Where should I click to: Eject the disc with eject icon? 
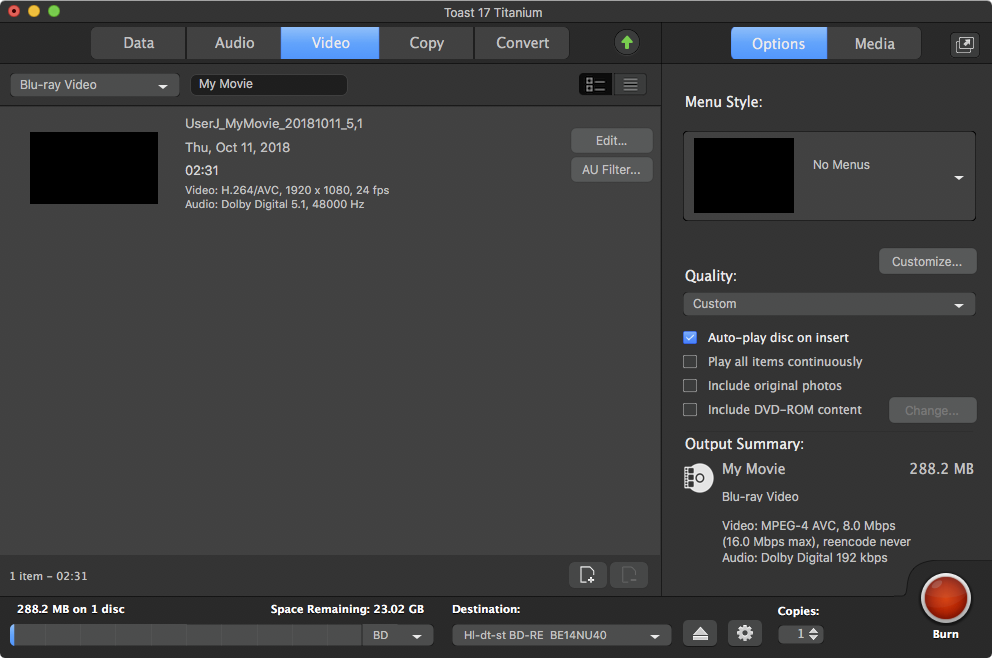[x=700, y=633]
